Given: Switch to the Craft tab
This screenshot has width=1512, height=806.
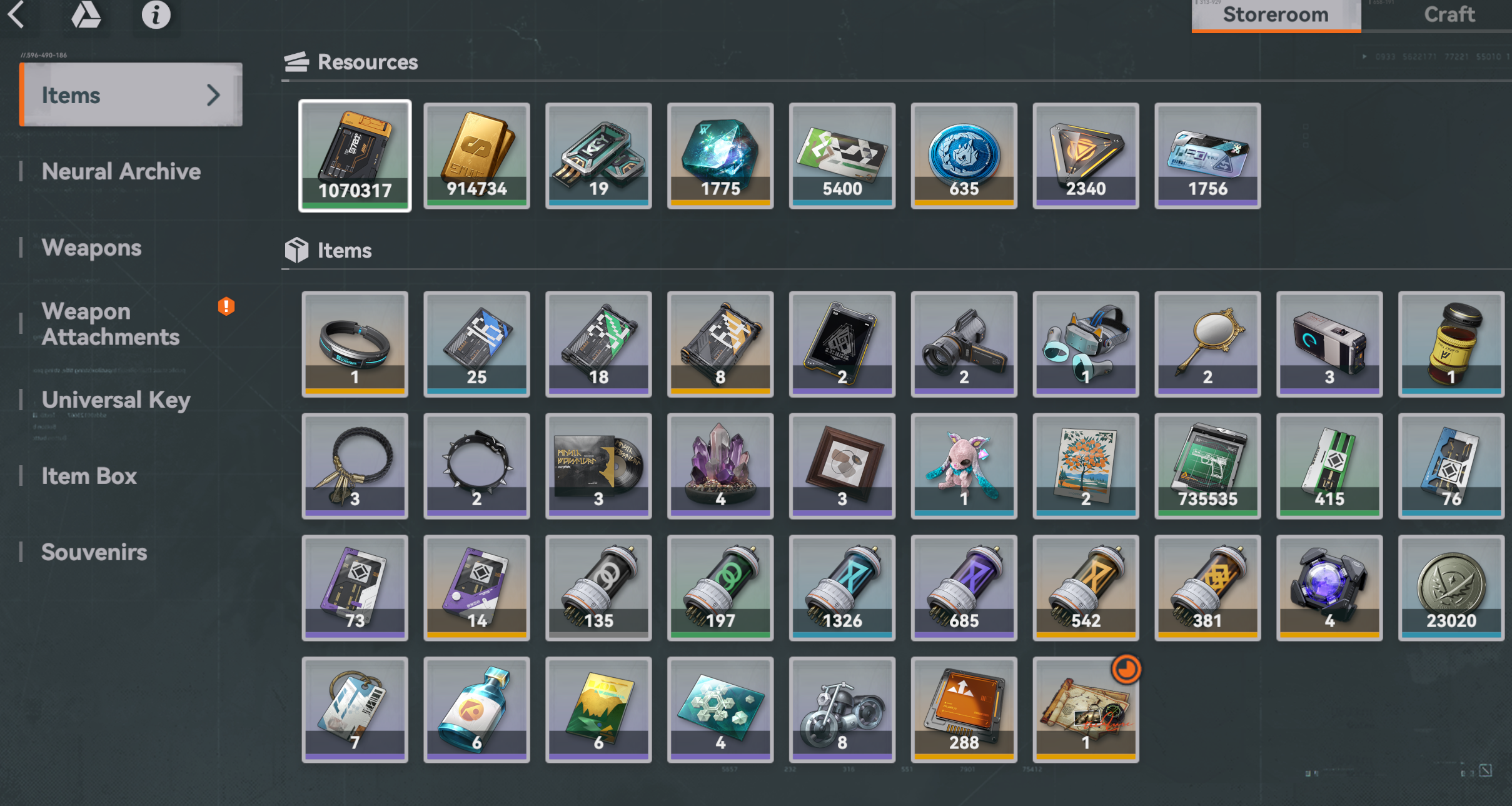Looking at the screenshot, I should tap(1449, 15).
